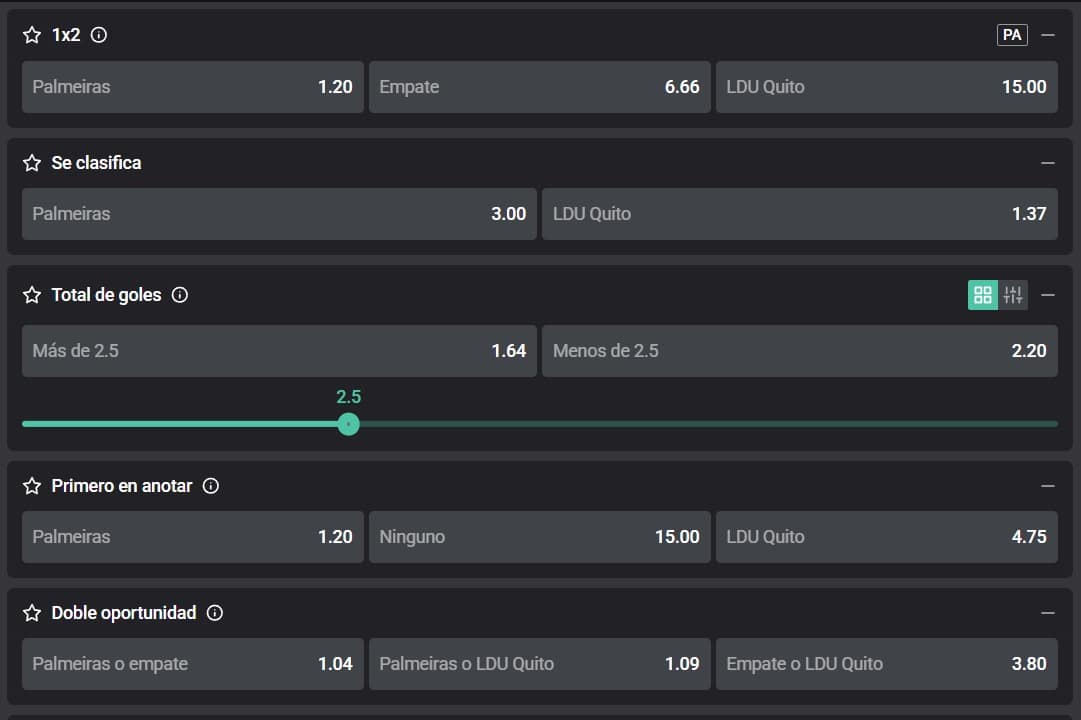Switch Total de goles to slider view

pyautogui.click(x=1013, y=295)
